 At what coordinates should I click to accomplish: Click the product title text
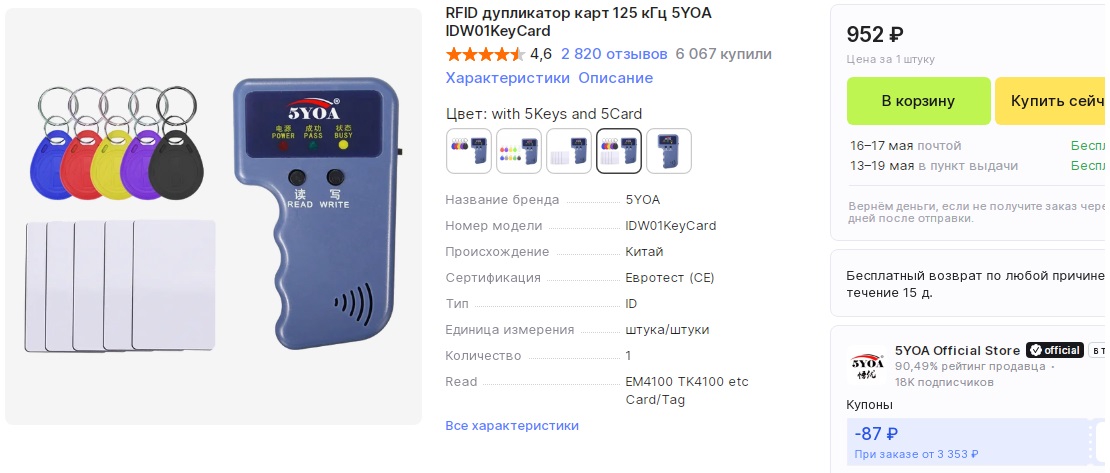(578, 22)
